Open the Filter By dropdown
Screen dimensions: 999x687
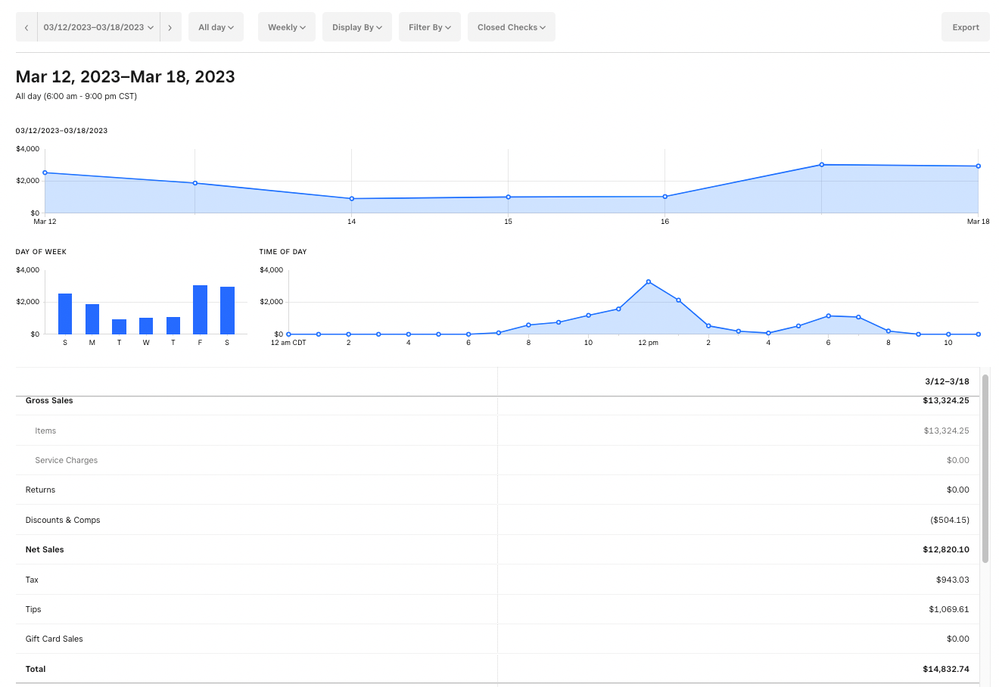[429, 27]
